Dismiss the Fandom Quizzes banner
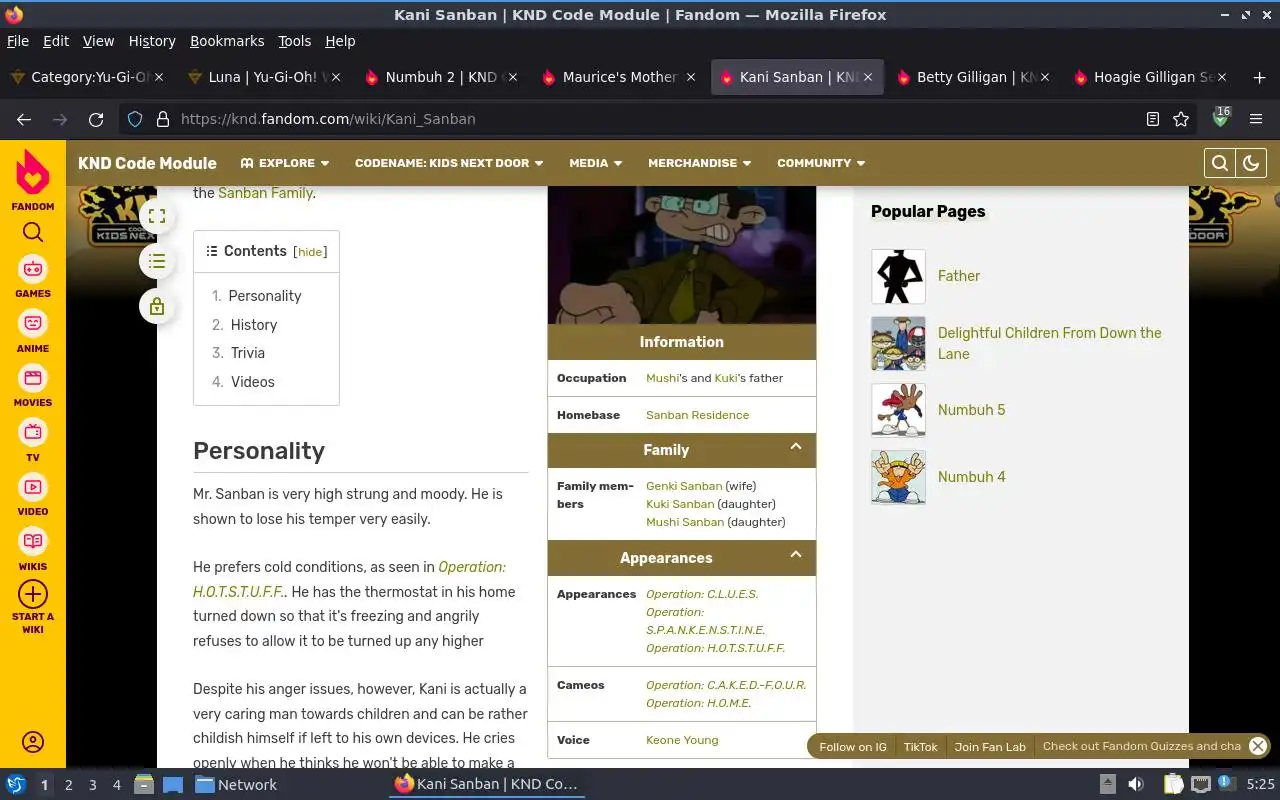 point(1258,746)
